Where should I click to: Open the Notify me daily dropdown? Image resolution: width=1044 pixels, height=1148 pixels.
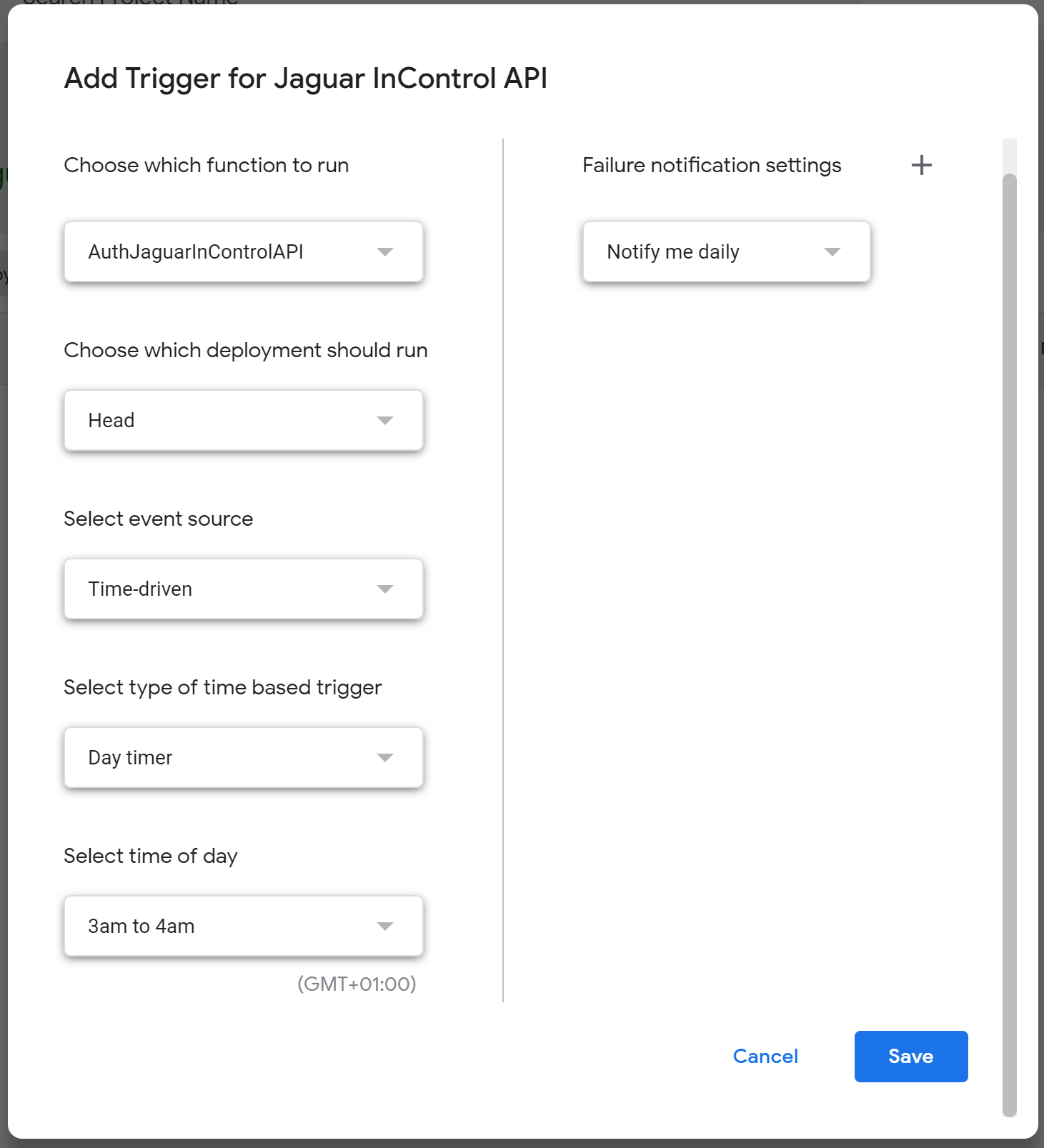(726, 251)
